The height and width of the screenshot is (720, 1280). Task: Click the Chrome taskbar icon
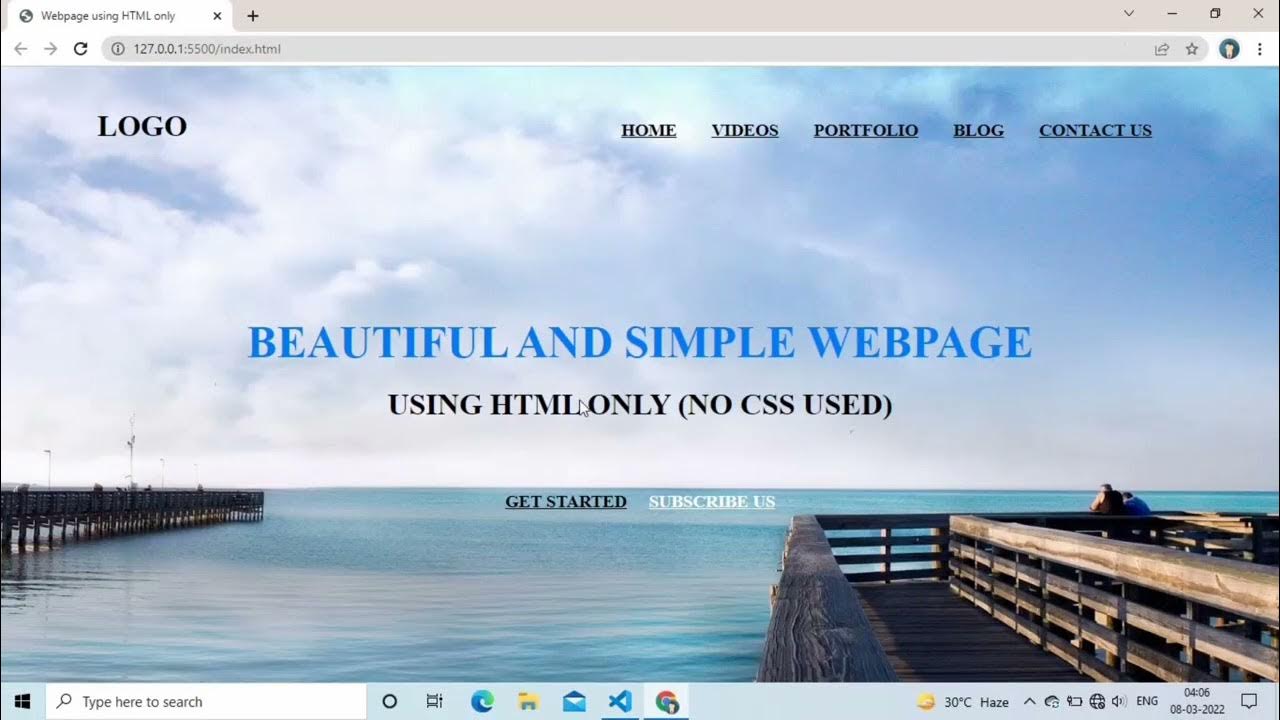667,702
